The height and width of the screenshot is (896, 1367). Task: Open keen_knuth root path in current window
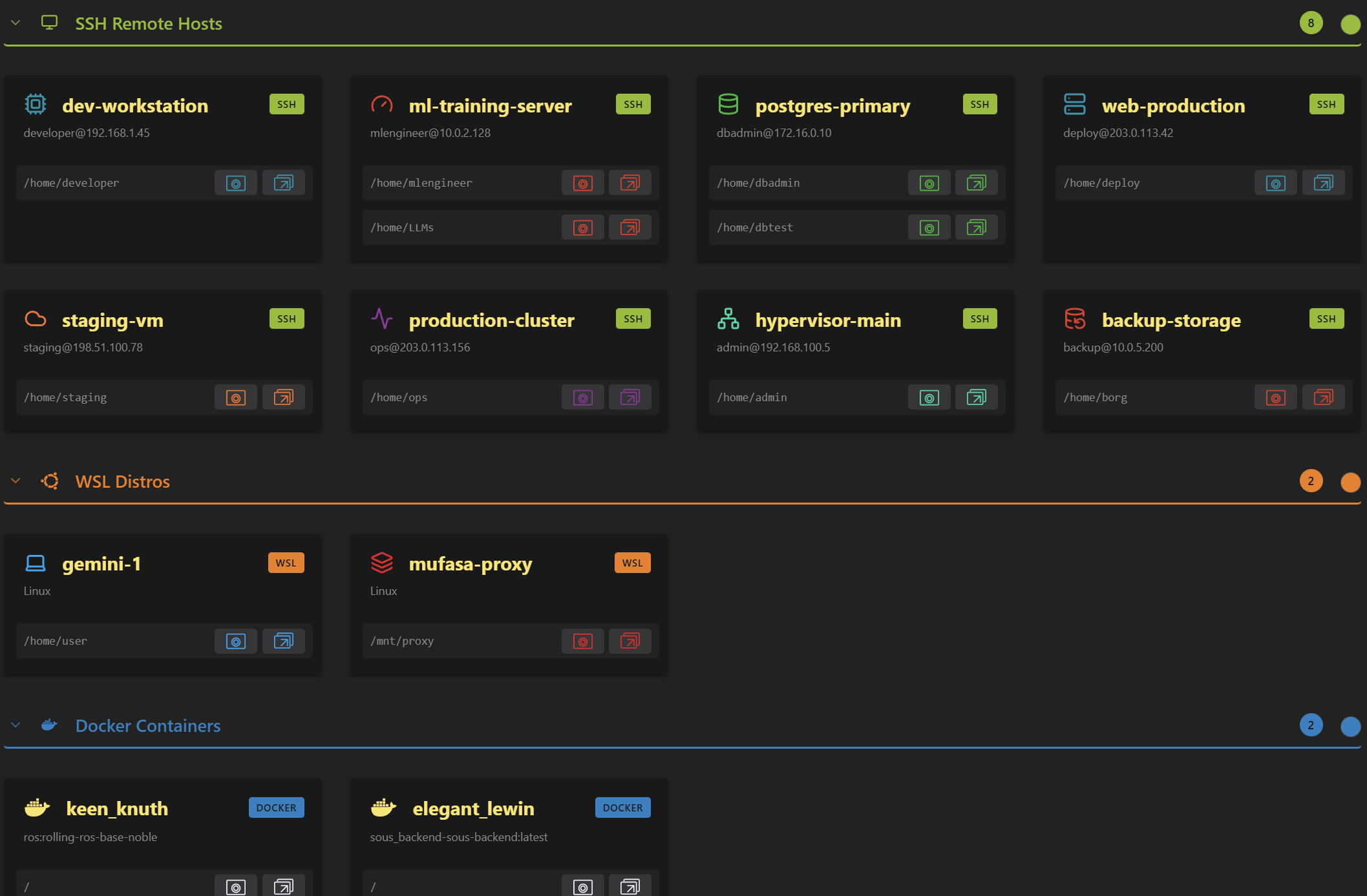click(236, 886)
